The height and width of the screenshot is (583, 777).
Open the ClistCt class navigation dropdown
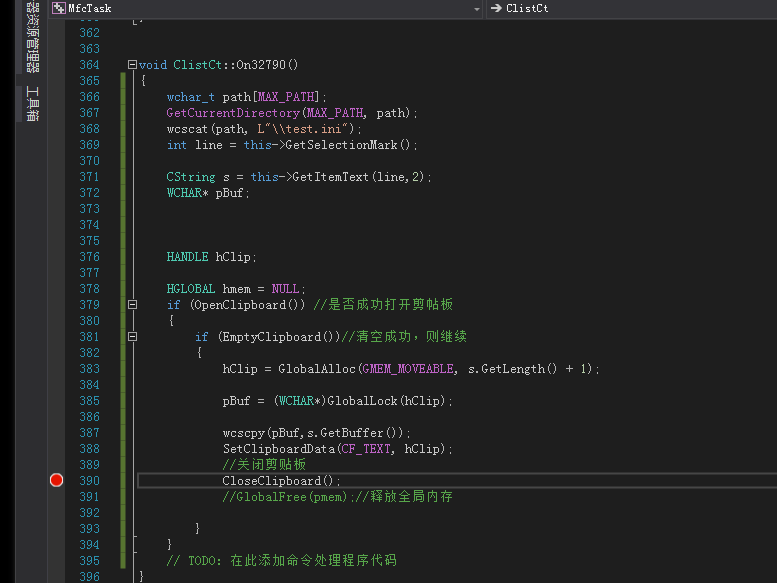(x=631, y=8)
